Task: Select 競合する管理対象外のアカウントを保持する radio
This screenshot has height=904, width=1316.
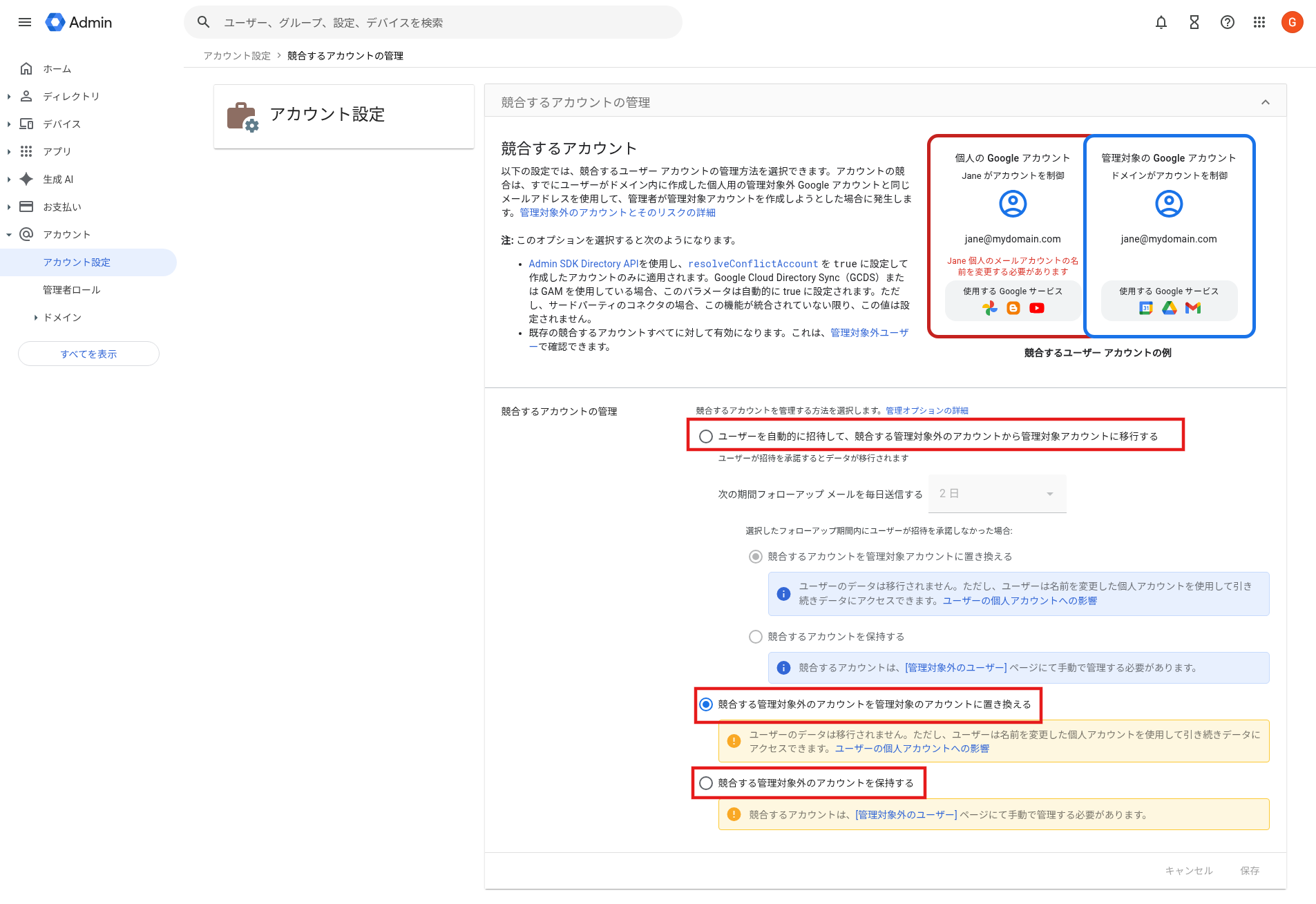Action: click(x=705, y=783)
